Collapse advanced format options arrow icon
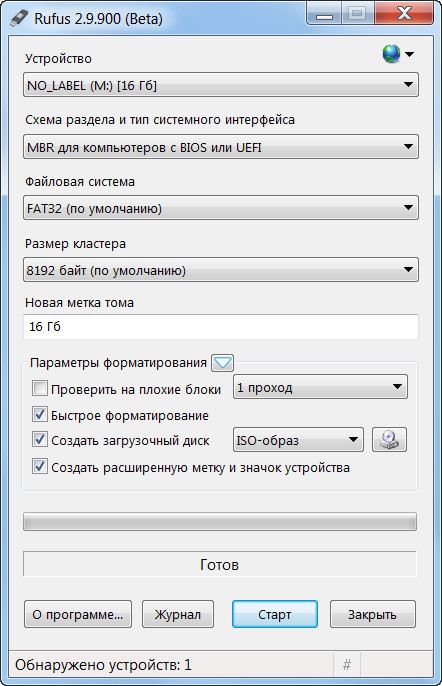Screen dimensions: 442x686 [222, 363]
